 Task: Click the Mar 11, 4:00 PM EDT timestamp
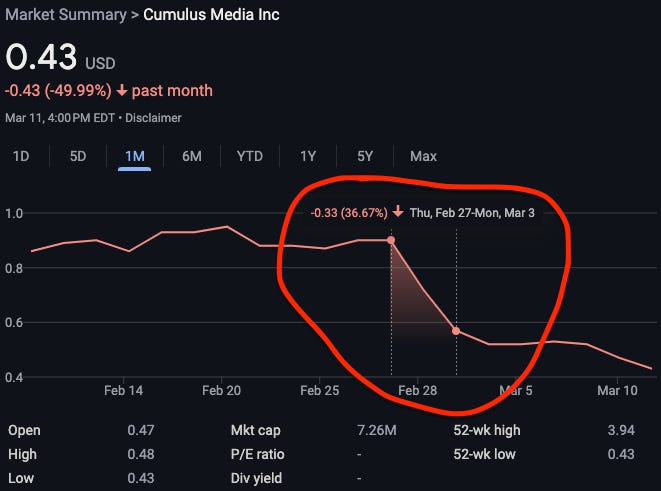click(60, 118)
